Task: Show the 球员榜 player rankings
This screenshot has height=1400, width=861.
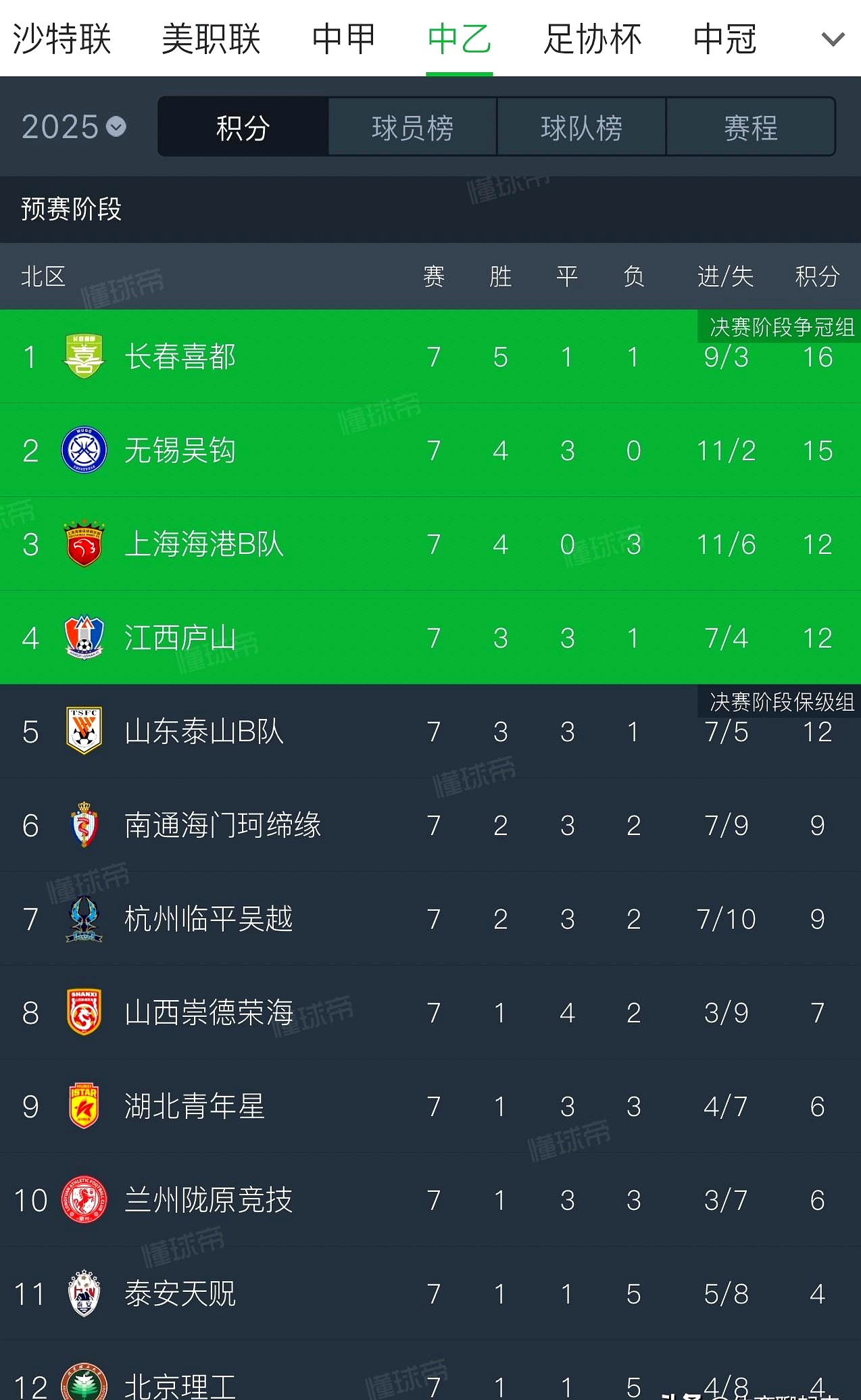Action: tap(412, 127)
